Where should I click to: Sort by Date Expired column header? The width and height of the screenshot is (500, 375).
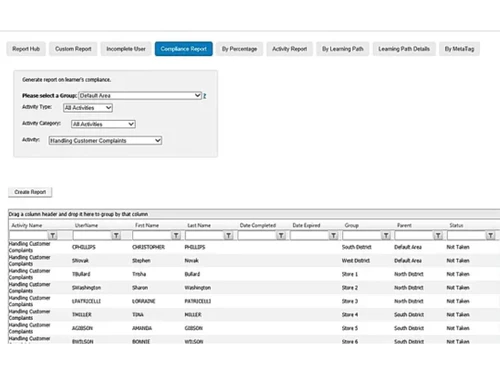pos(306,225)
